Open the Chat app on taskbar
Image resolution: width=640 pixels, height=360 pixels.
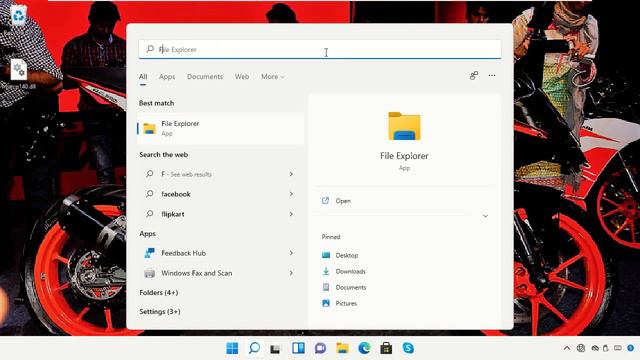pos(320,348)
